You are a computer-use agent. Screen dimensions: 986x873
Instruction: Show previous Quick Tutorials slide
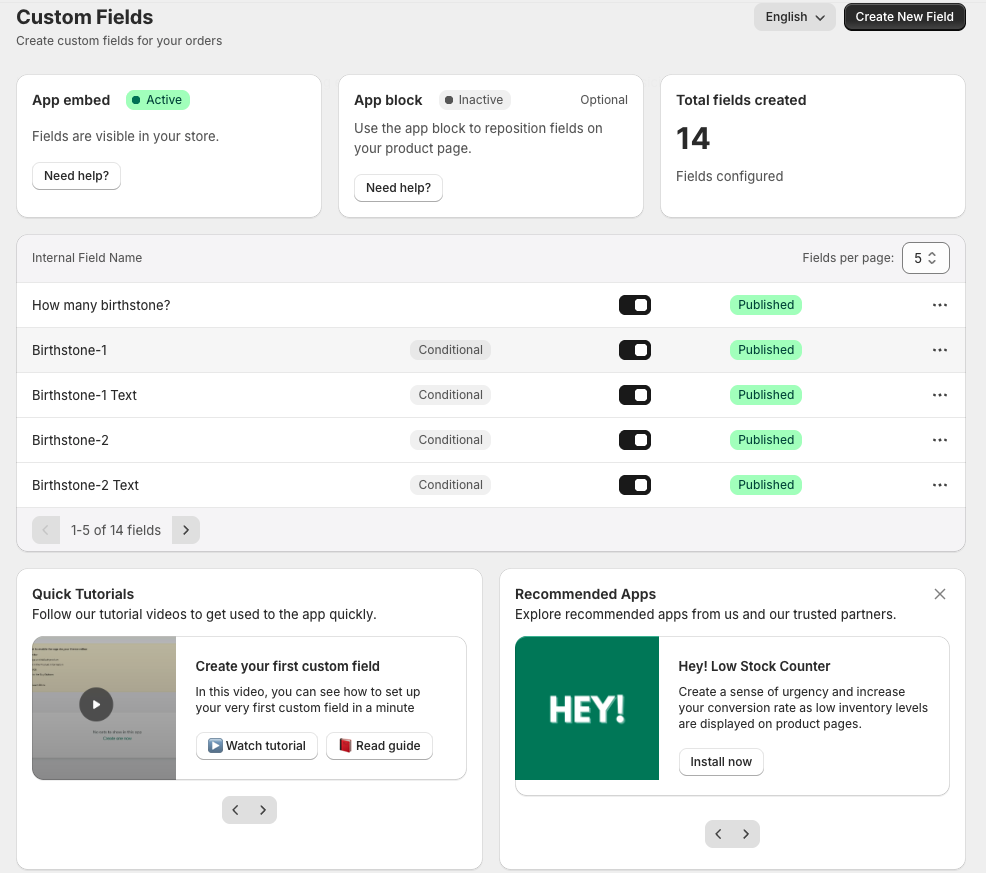(x=236, y=810)
